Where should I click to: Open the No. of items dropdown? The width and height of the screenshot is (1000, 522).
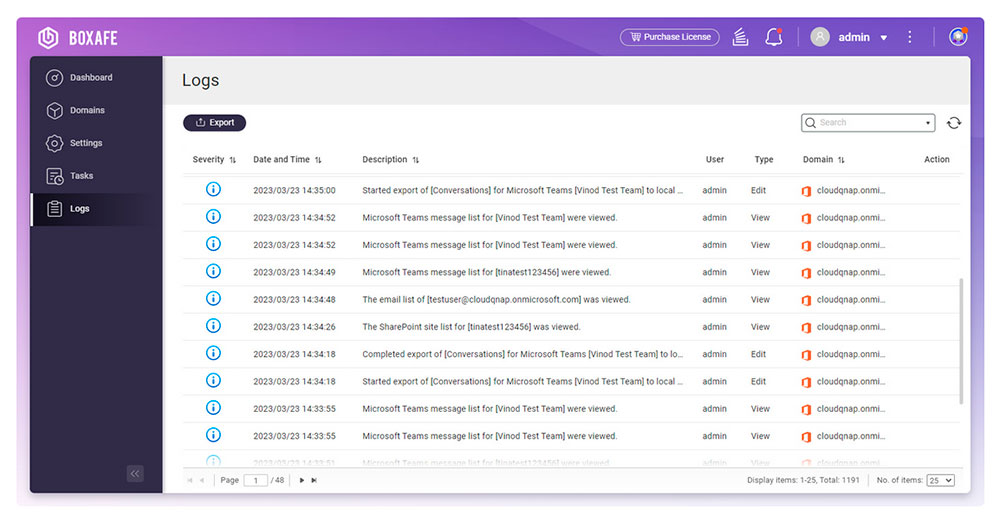click(940, 481)
